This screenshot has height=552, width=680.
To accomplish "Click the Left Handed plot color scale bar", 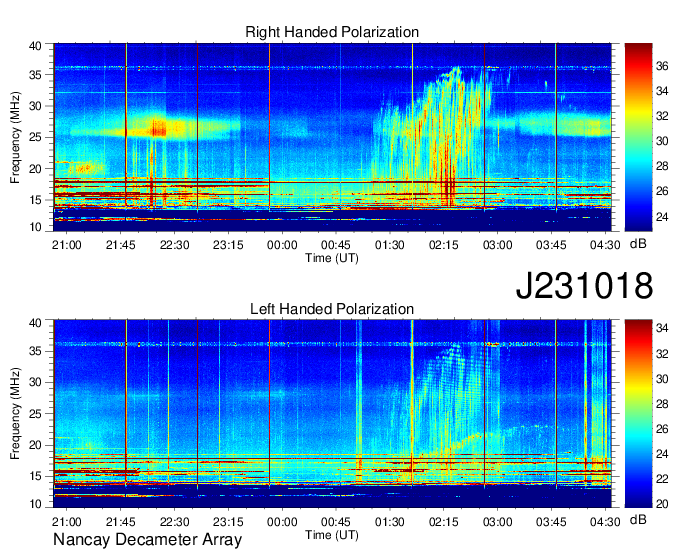I will [638, 413].
